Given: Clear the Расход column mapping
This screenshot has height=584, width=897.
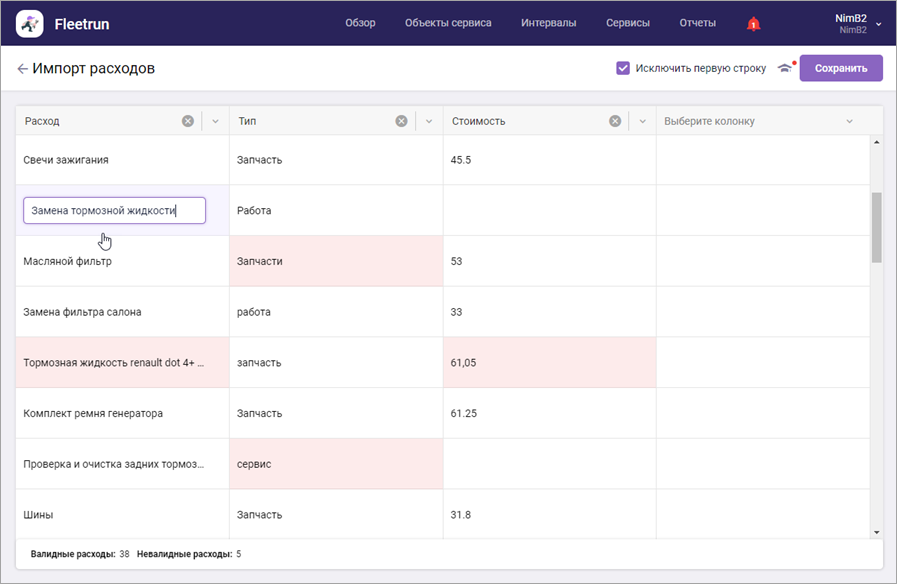Looking at the screenshot, I should tap(188, 121).
